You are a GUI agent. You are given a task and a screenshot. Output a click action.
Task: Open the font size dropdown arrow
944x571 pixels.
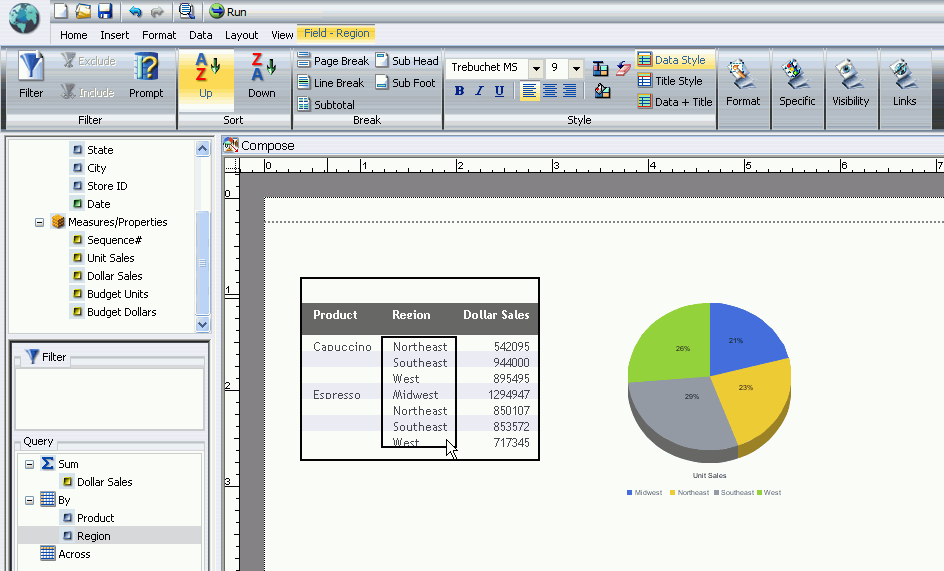coord(576,68)
